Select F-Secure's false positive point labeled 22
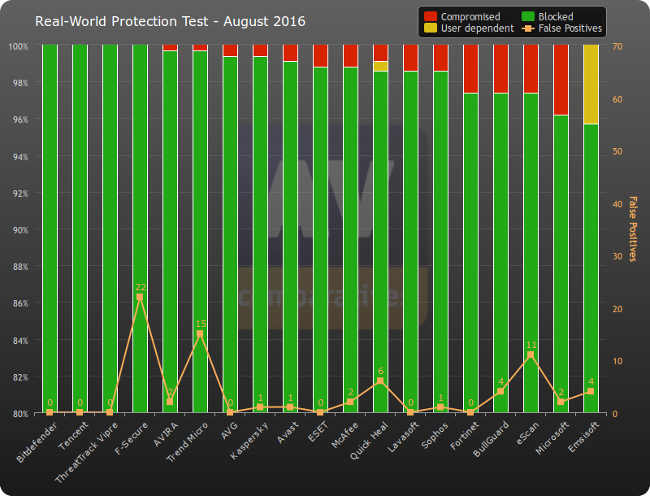Image resolution: width=650 pixels, height=496 pixels. pyautogui.click(x=140, y=297)
